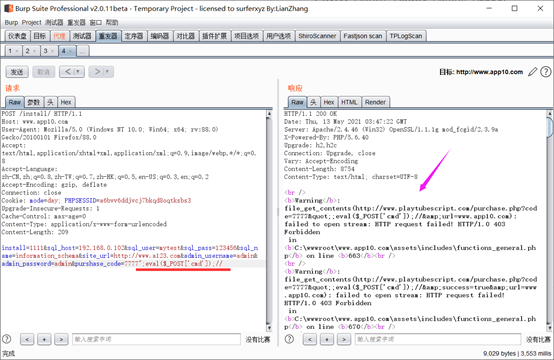Click the Burp Suite logo in title bar
The height and width of the screenshot is (360, 554).
point(8,8)
